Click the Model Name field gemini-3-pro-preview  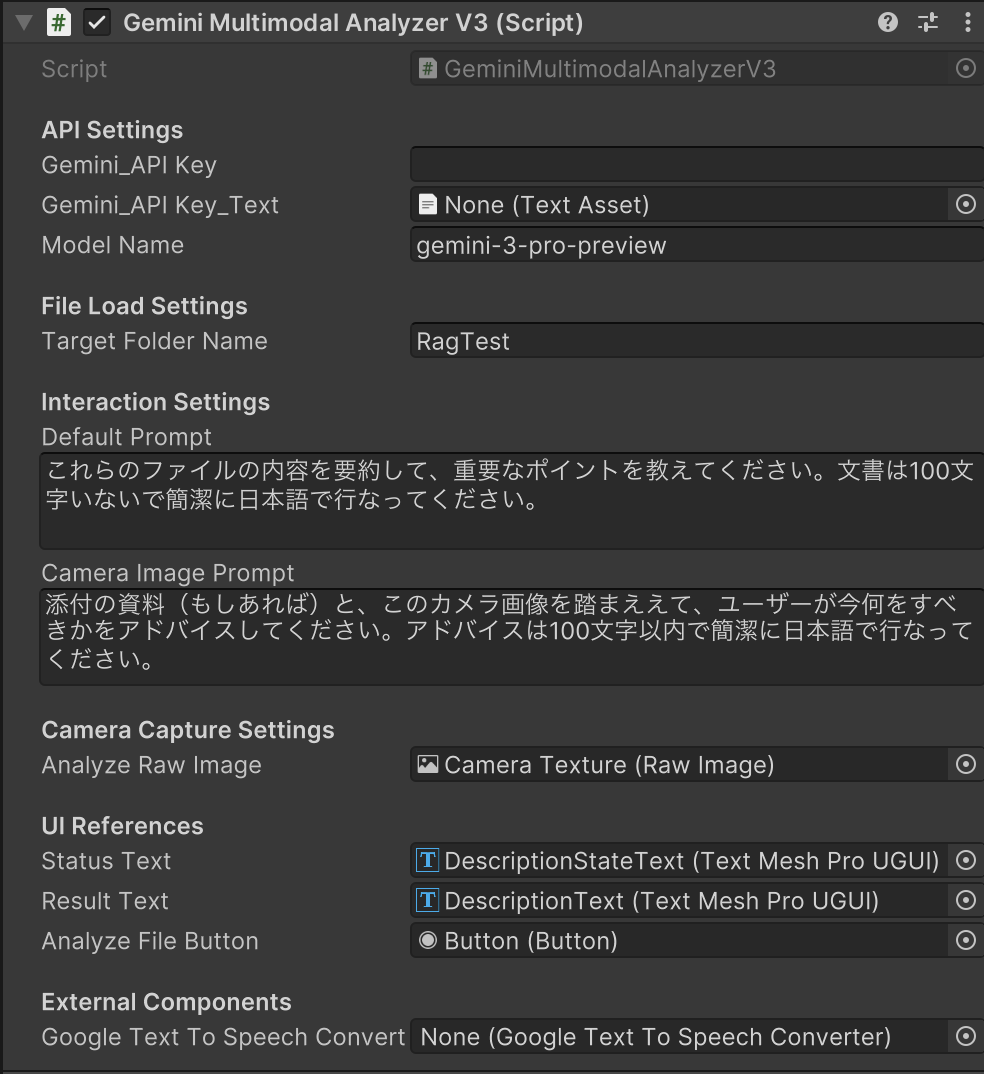(x=696, y=245)
